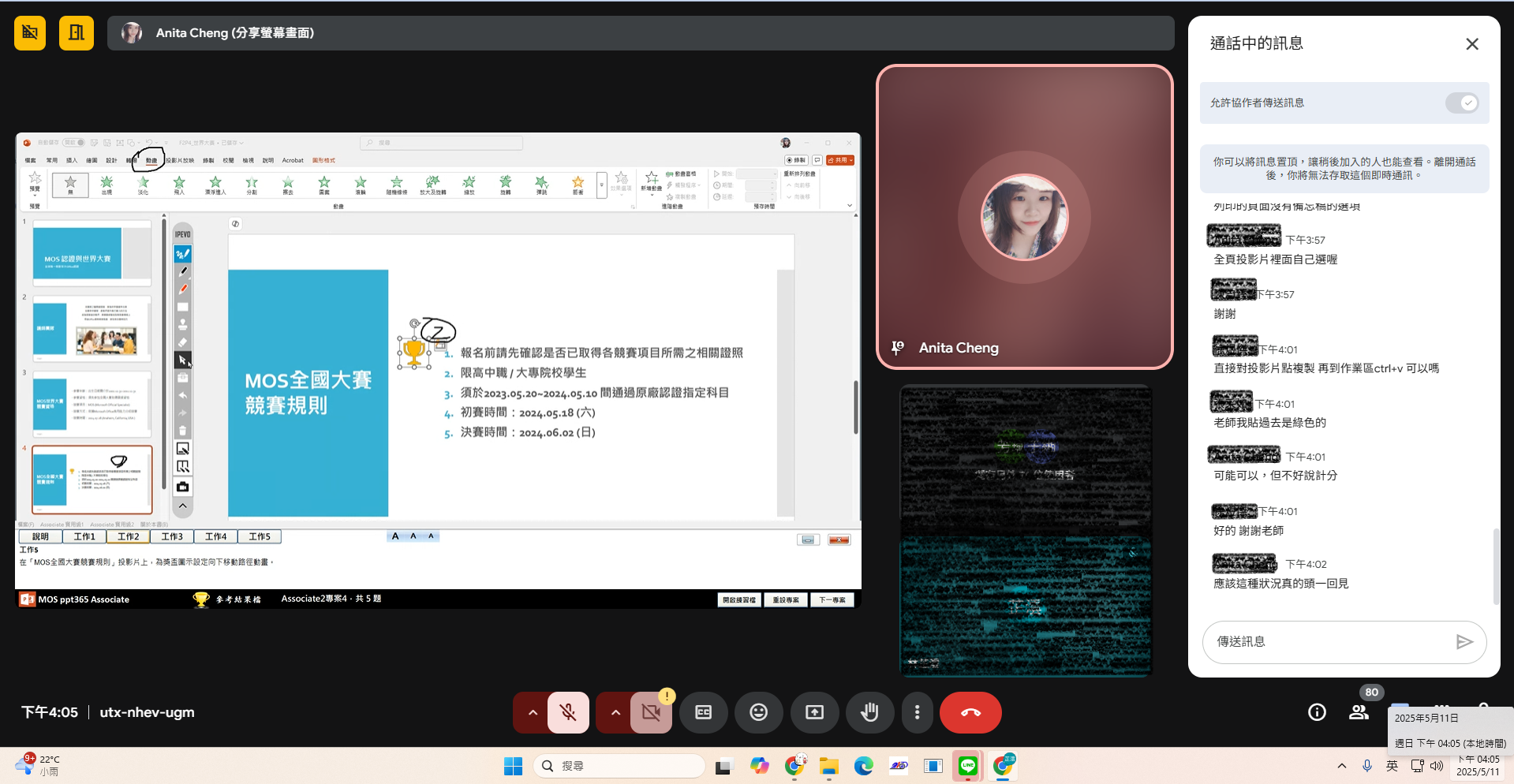Screen dimensions: 1514x784
Task: Expand the audio settings chevron
Action: [x=533, y=712]
